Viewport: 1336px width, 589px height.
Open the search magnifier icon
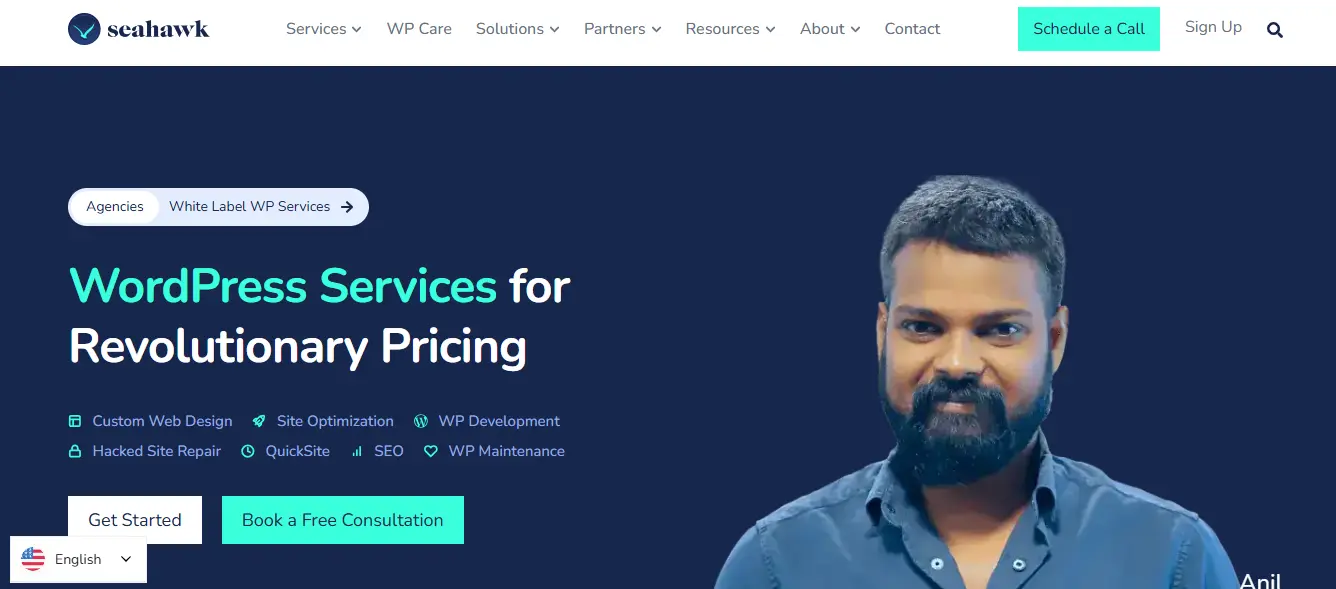1275,30
